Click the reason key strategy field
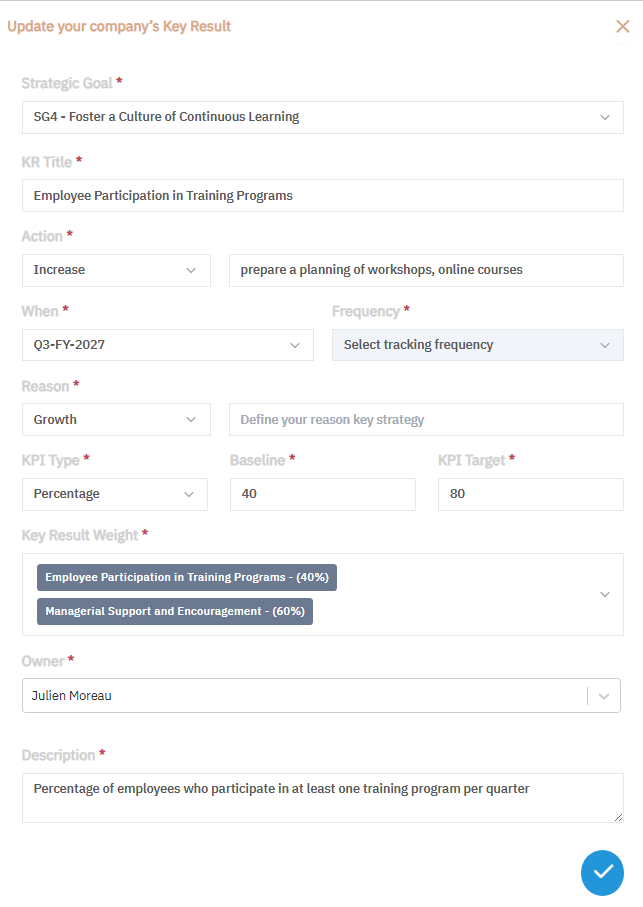Image resolution: width=643 pixels, height=907 pixels. pos(426,420)
